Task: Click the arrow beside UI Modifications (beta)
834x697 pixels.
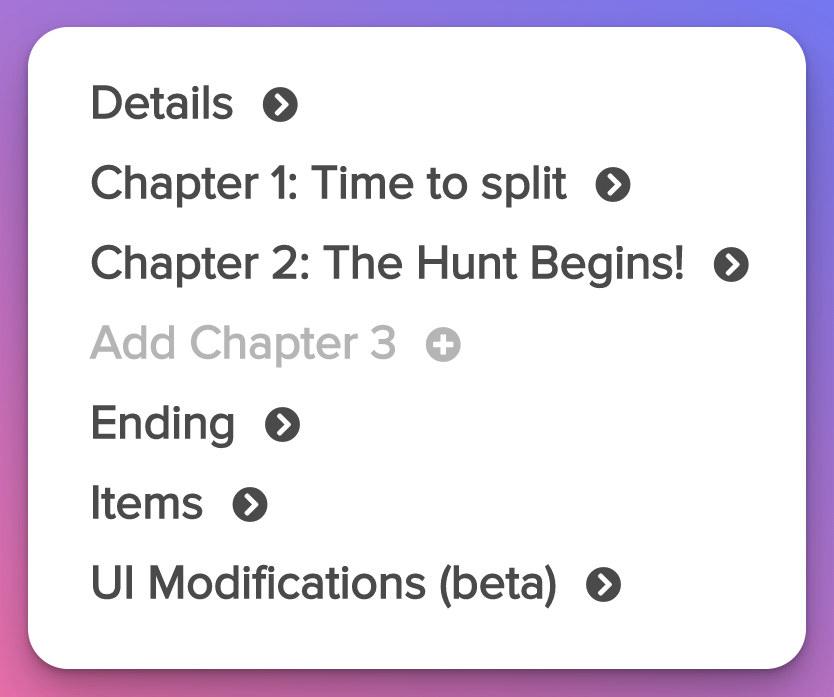Action: (601, 584)
